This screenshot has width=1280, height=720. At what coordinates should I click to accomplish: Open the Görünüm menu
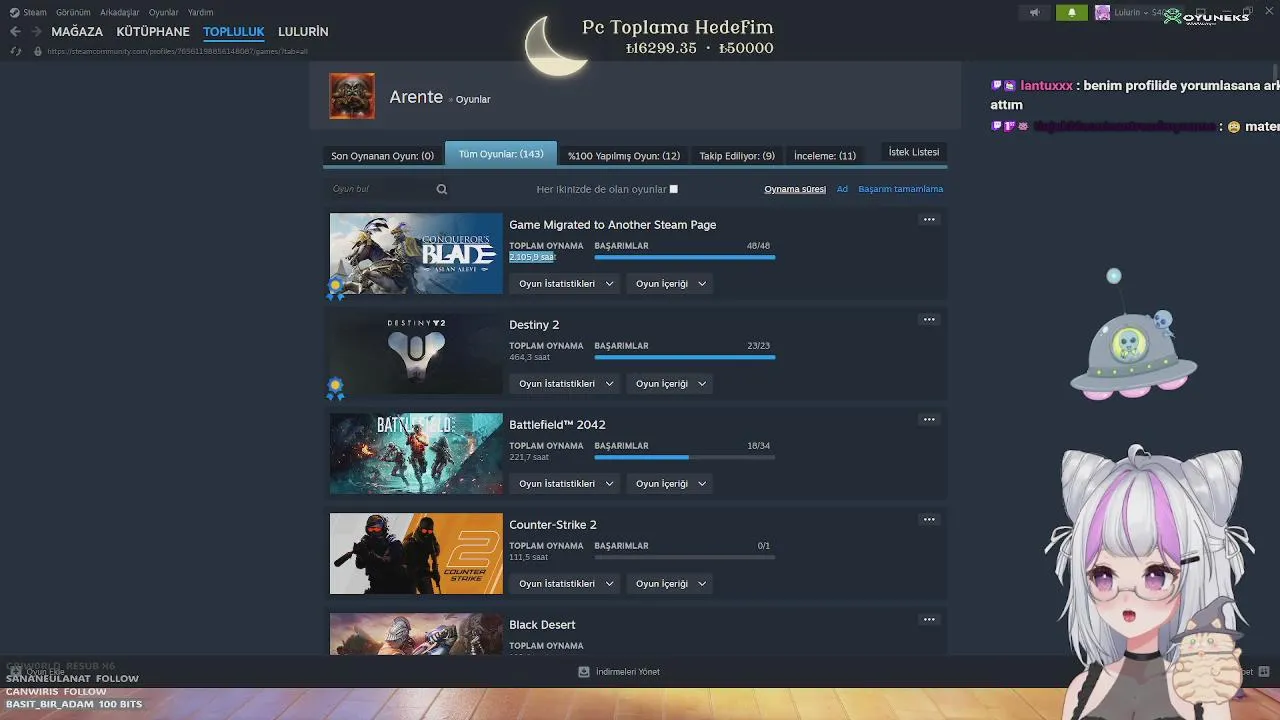coord(73,12)
